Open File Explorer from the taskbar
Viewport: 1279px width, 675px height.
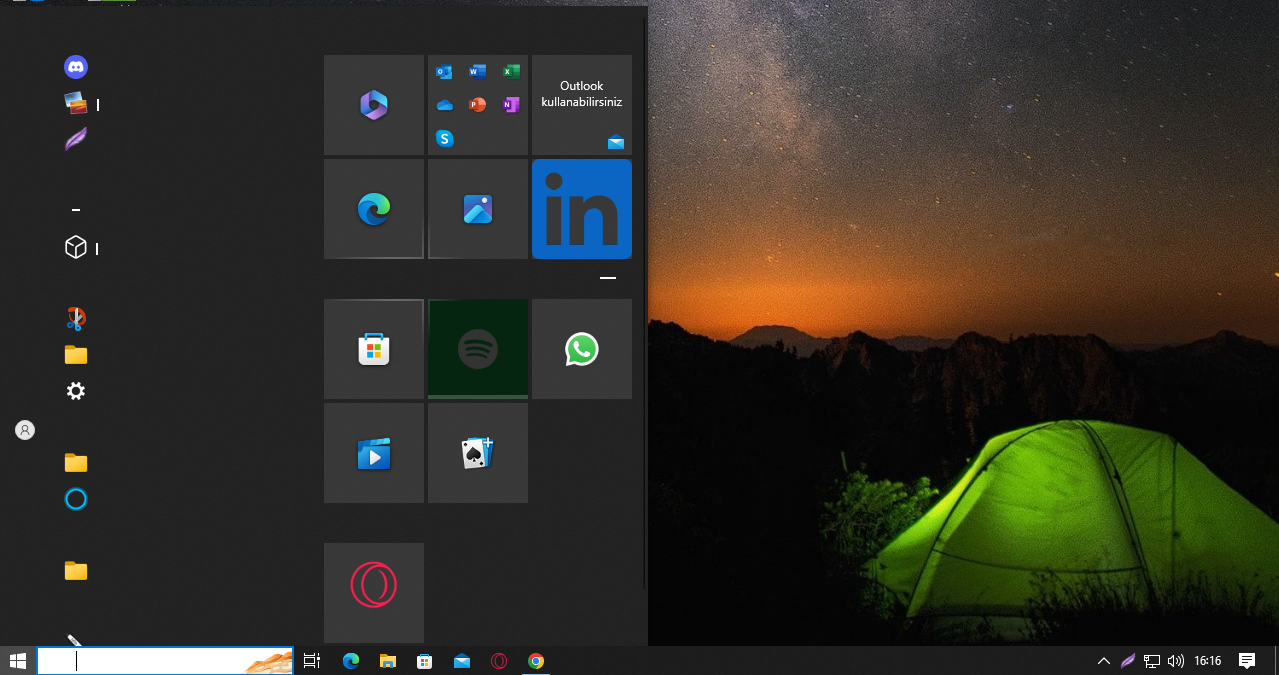point(388,660)
